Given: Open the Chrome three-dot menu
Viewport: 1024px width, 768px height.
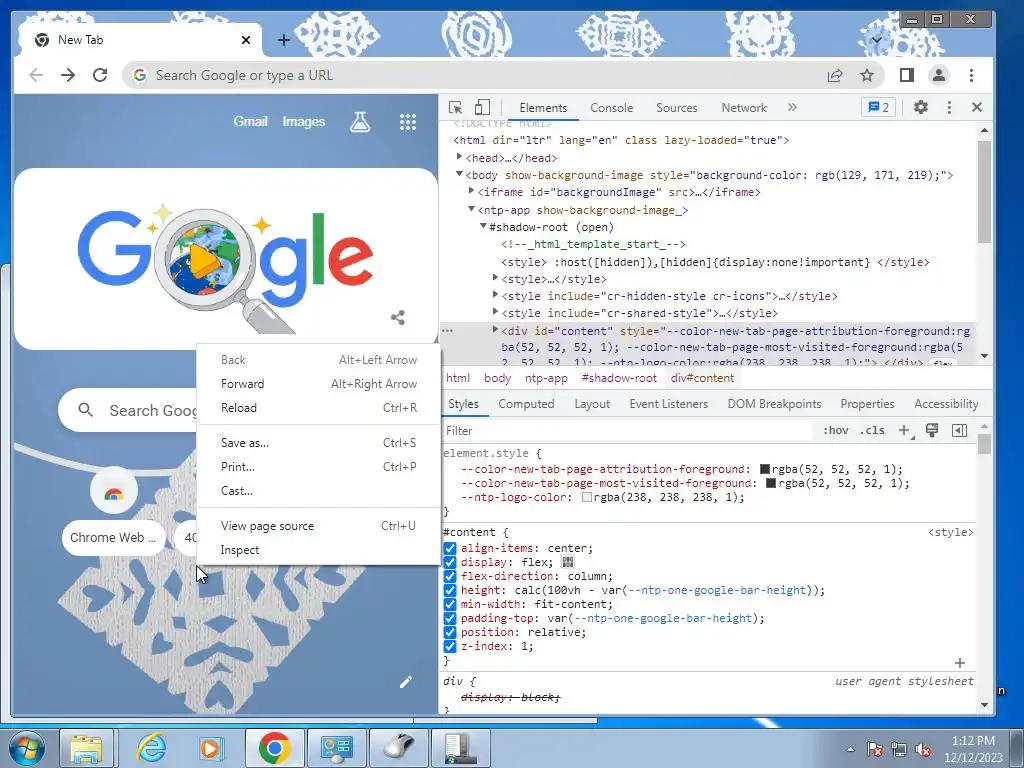Looking at the screenshot, I should pyautogui.click(x=971, y=75).
